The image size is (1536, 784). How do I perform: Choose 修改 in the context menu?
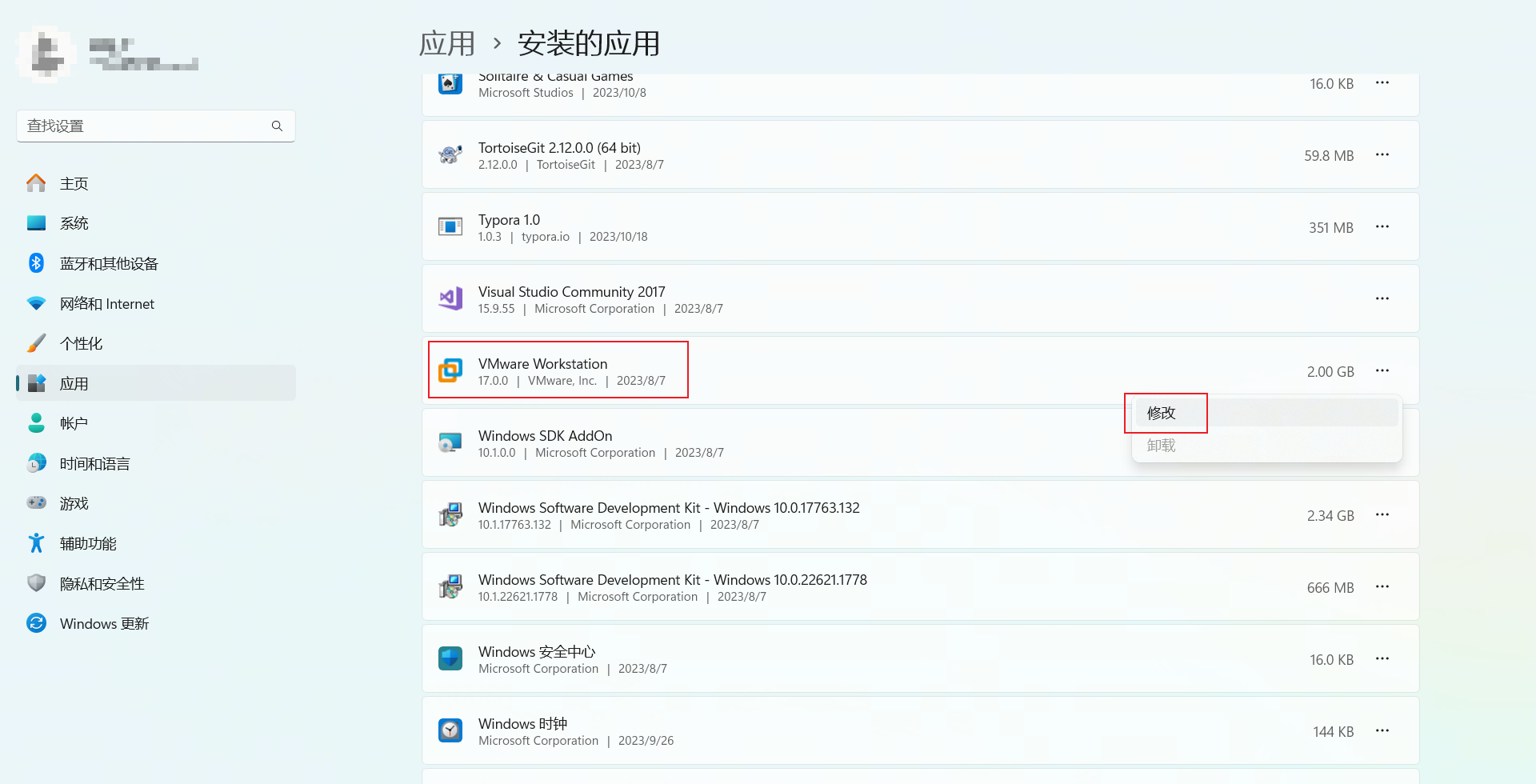point(1266,413)
